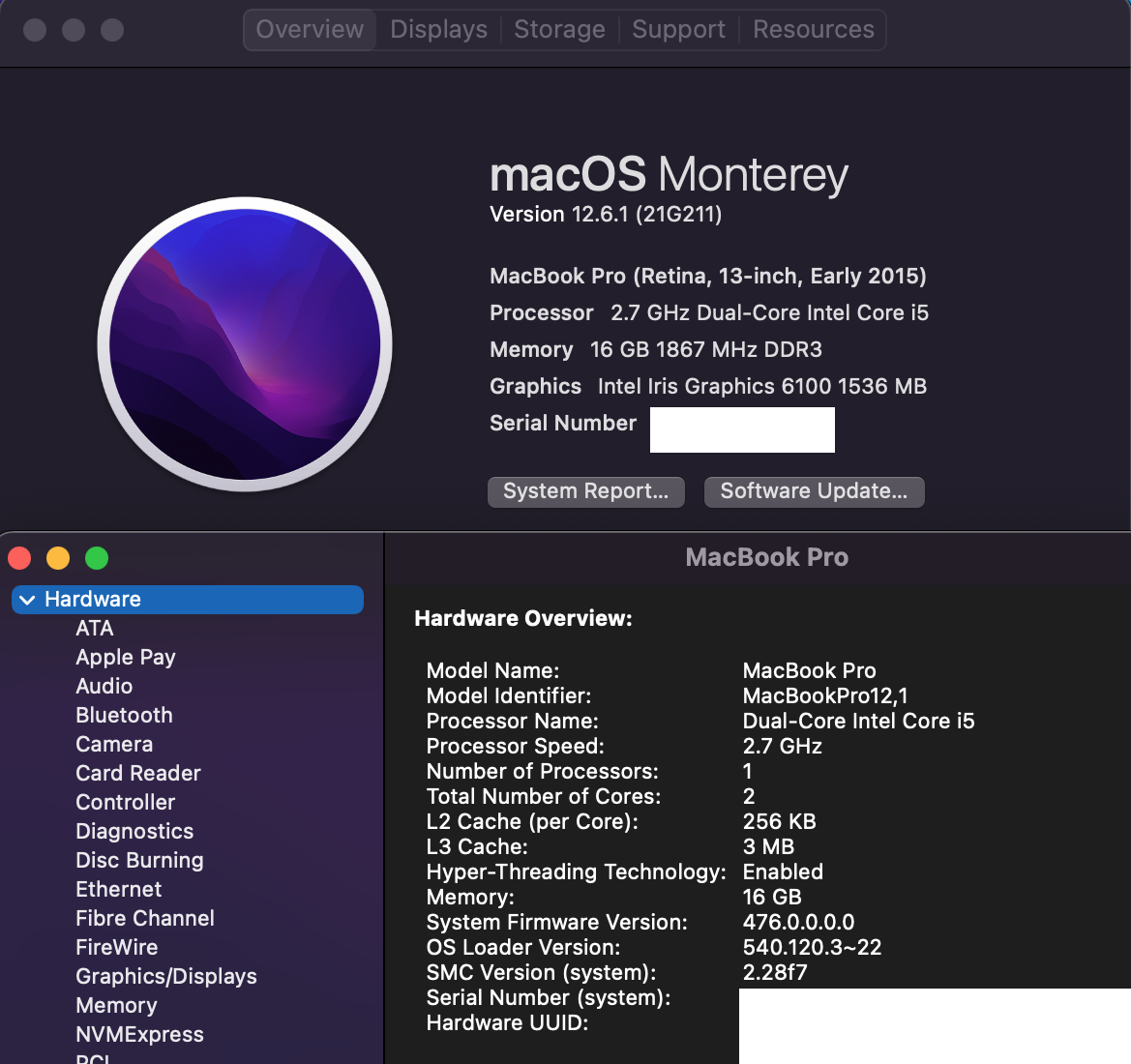Click the green zoom button of System Report

(97, 558)
